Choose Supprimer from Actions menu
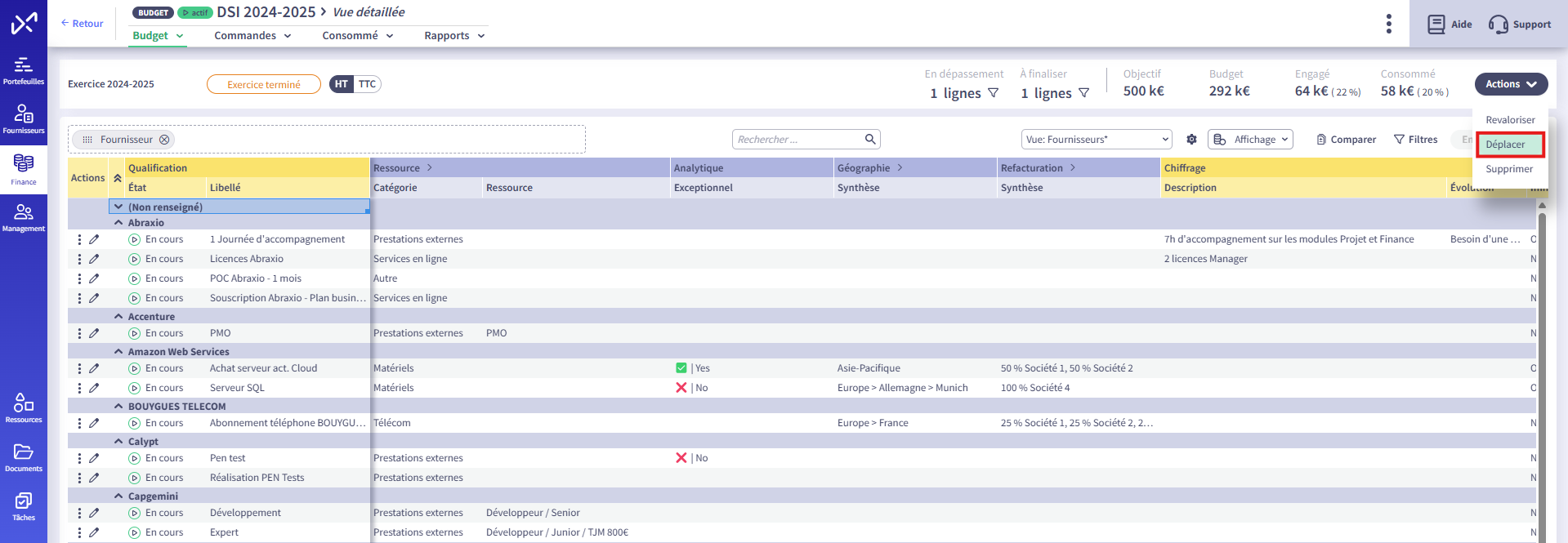The height and width of the screenshot is (543, 1568). tap(1510, 169)
